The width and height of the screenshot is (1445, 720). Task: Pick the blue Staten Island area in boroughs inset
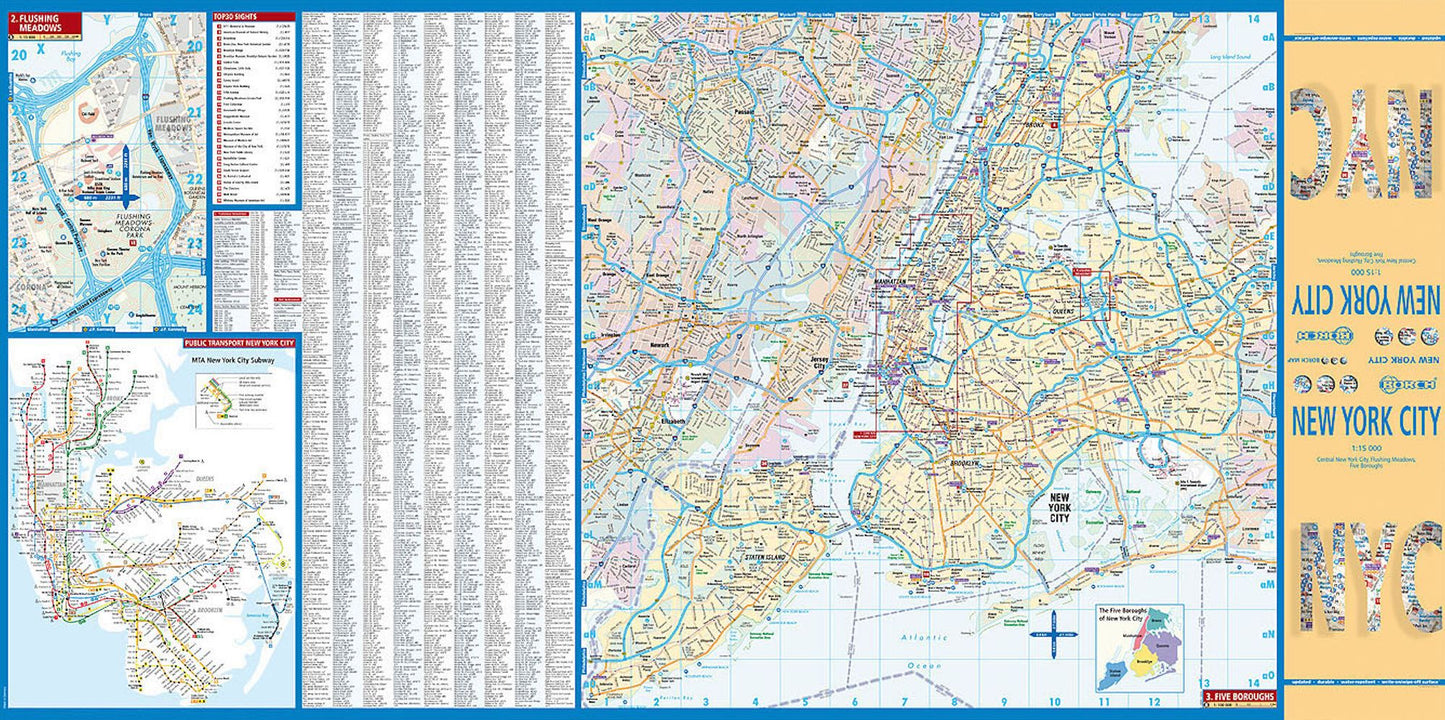1110,677
